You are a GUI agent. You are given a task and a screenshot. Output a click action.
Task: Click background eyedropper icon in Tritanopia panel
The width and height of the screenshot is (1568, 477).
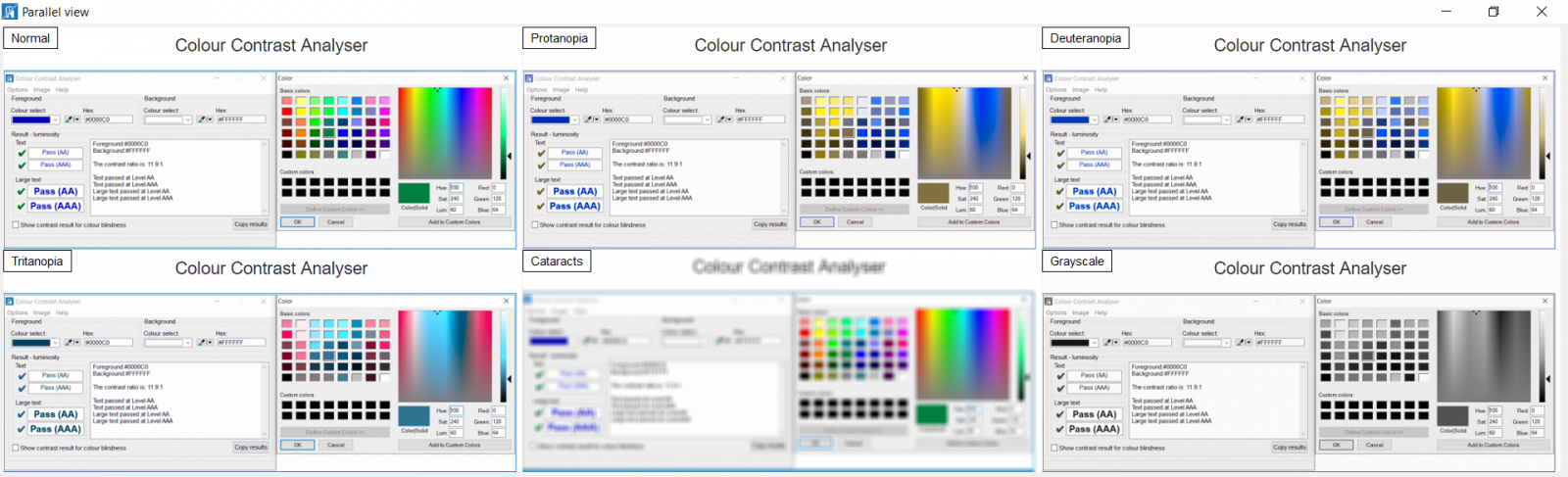[x=202, y=343]
